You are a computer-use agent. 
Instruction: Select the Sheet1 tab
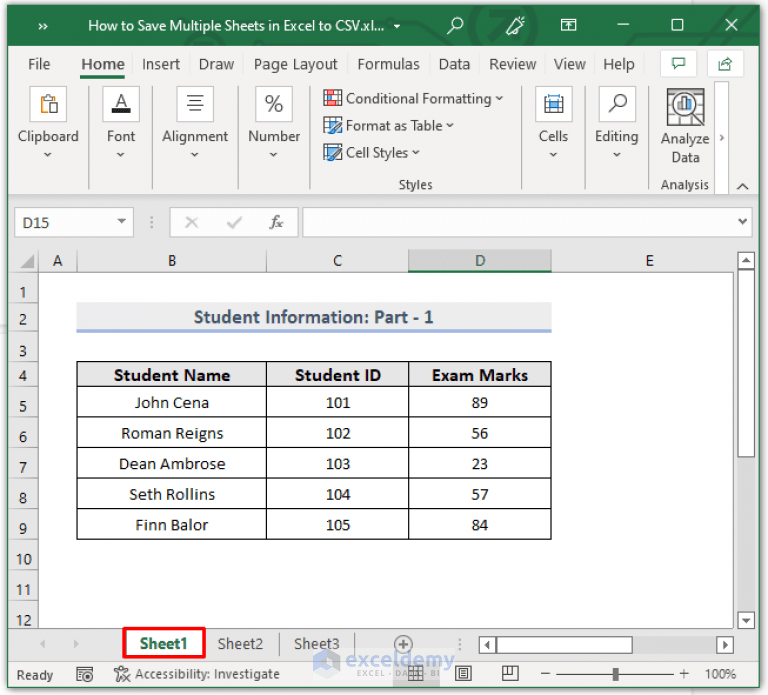[x=164, y=643]
